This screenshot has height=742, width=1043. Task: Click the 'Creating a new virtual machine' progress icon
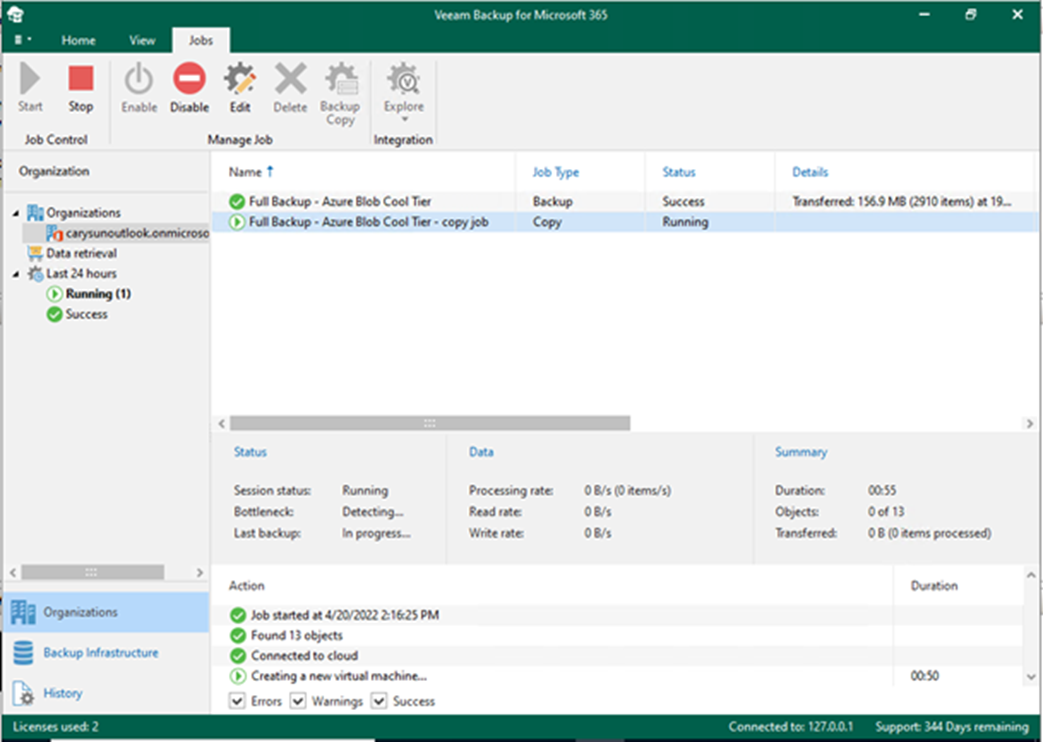[237, 676]
